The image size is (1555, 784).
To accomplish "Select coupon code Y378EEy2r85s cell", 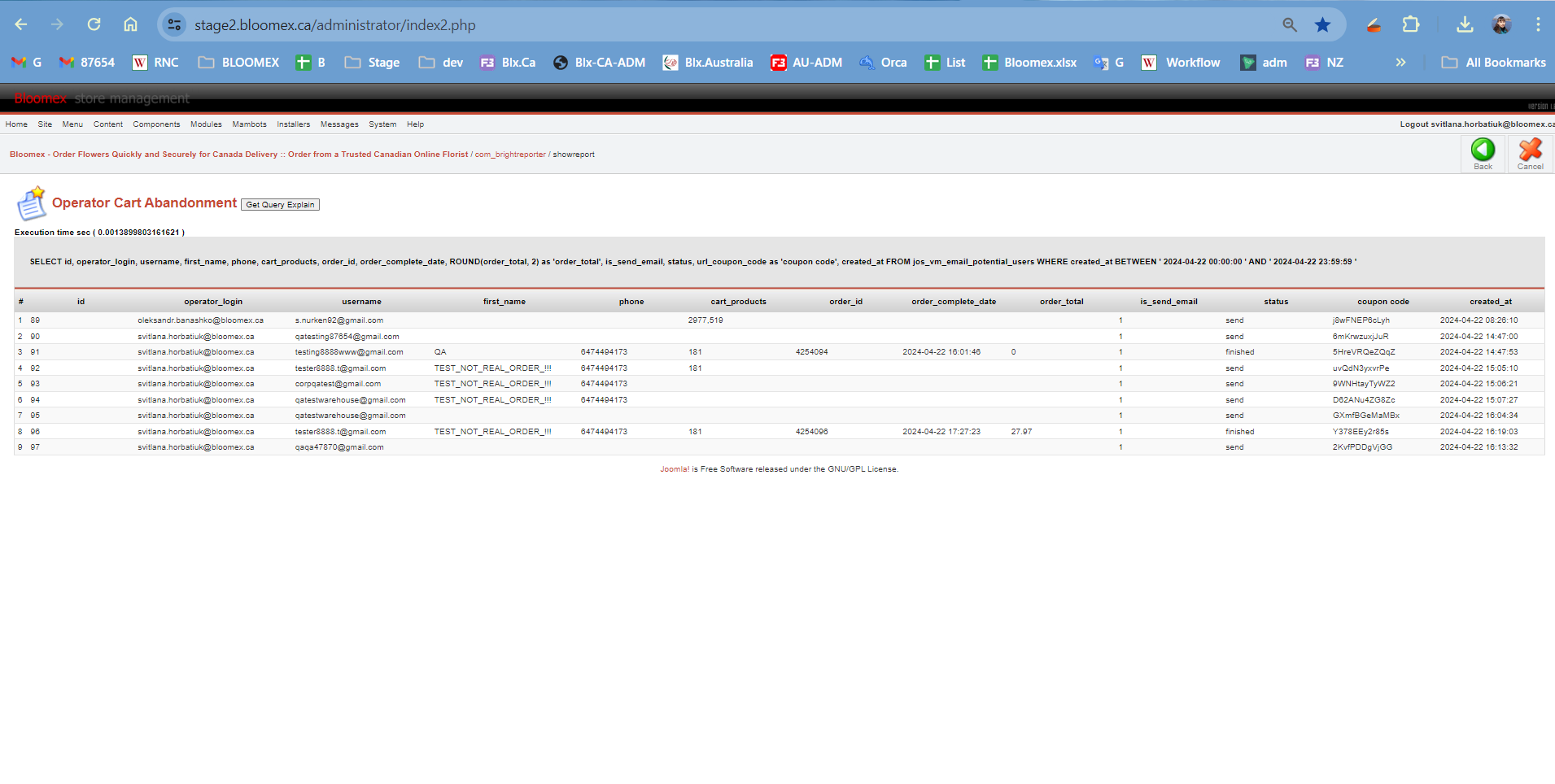I will 1361,432.
